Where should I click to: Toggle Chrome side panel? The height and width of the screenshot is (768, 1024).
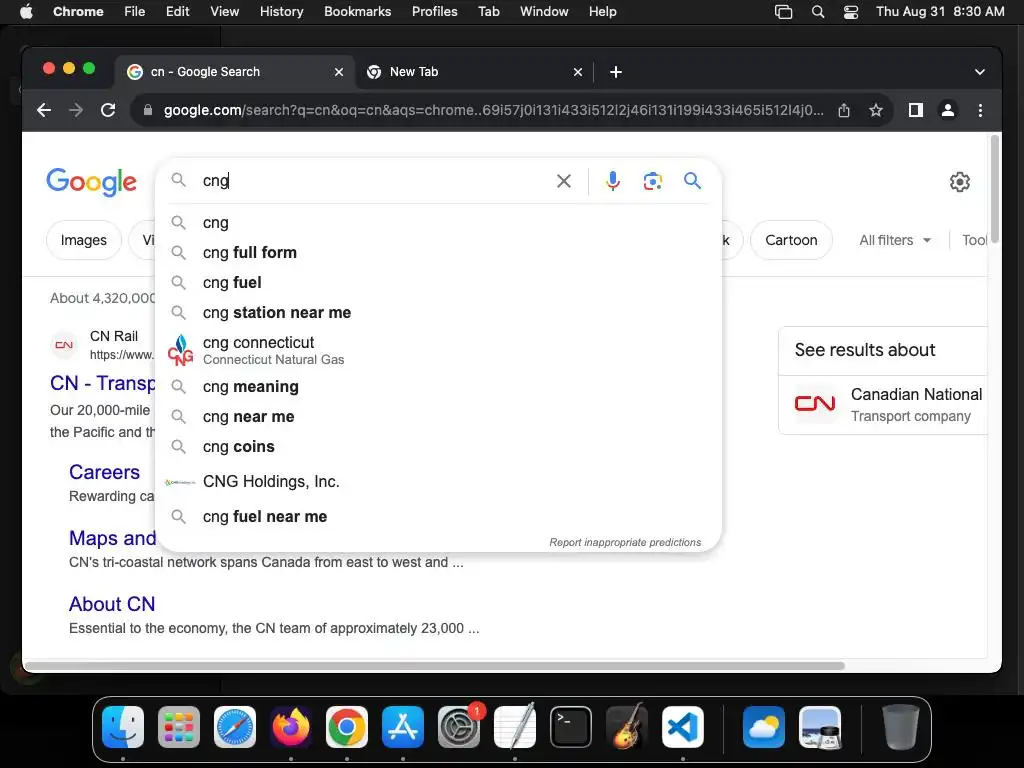pyautogui.click(x=916, y=110)
